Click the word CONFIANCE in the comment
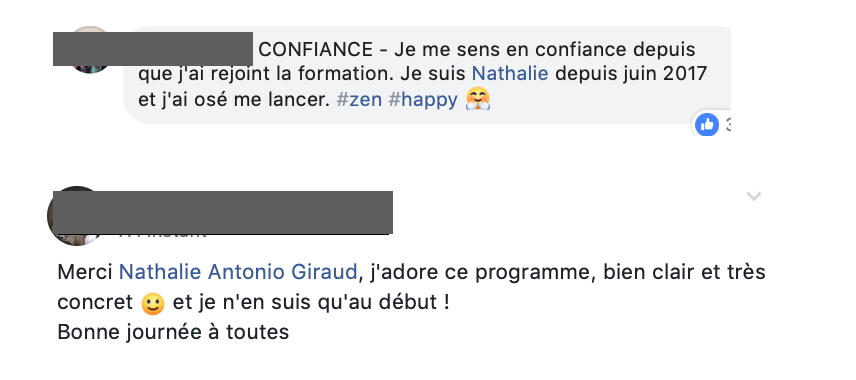856x380 pixels. point(316,50)
